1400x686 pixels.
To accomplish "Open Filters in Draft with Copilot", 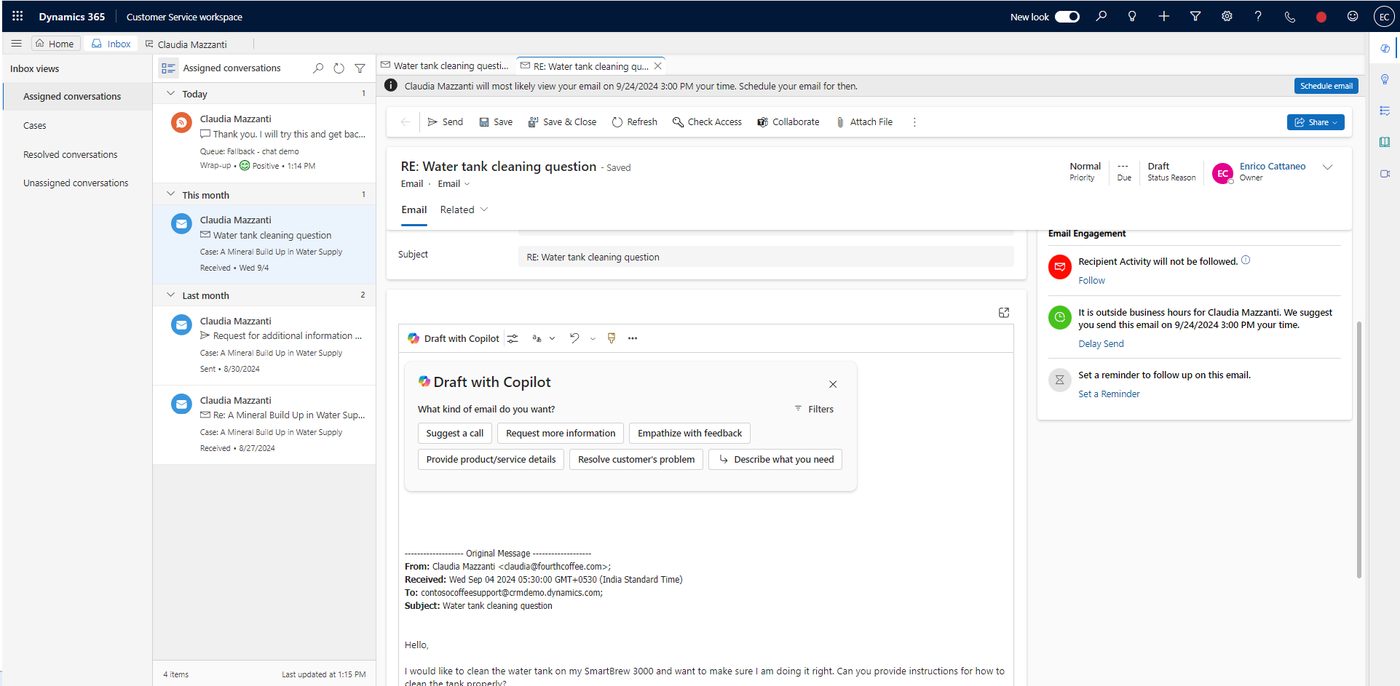I will (814, 409).
